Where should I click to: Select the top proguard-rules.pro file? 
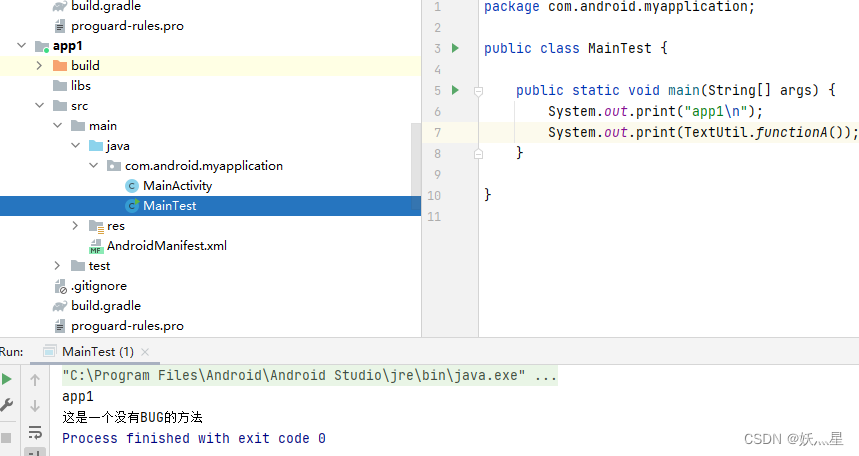pyautogui.click(x=127, y=26)
